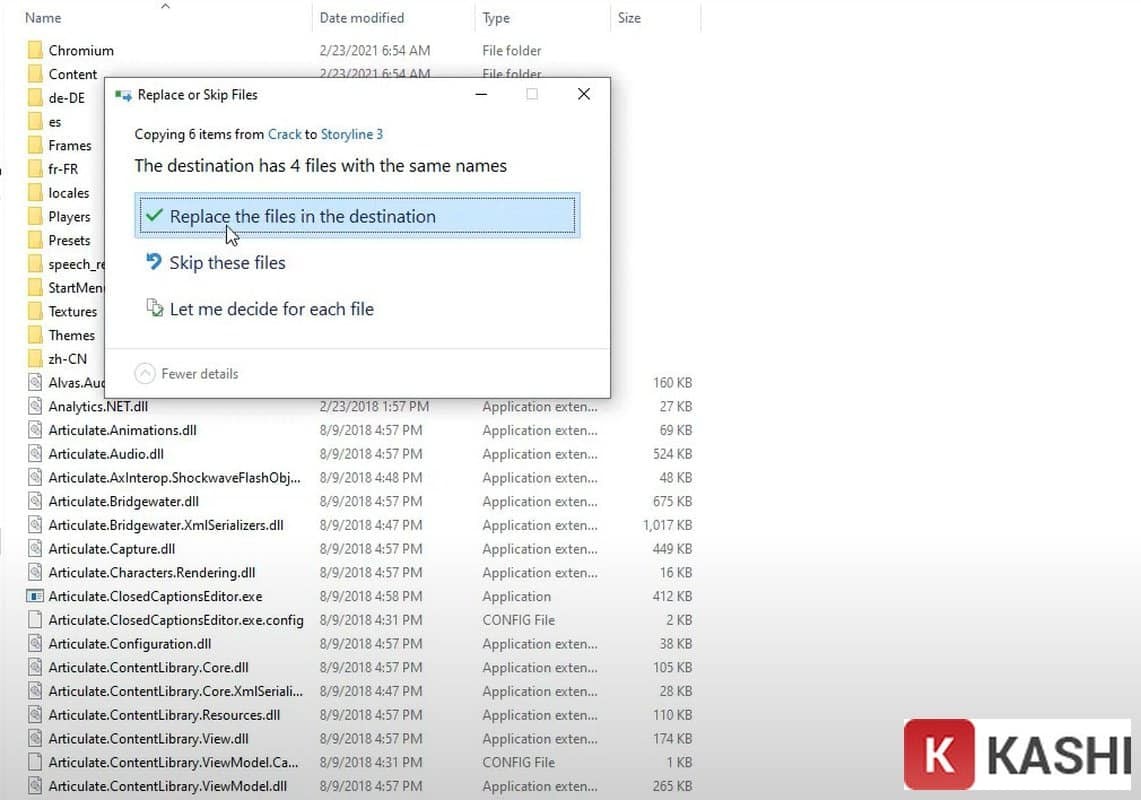
Task: Close the Replace or Skip Files dialog
Action: coord(584,94)
